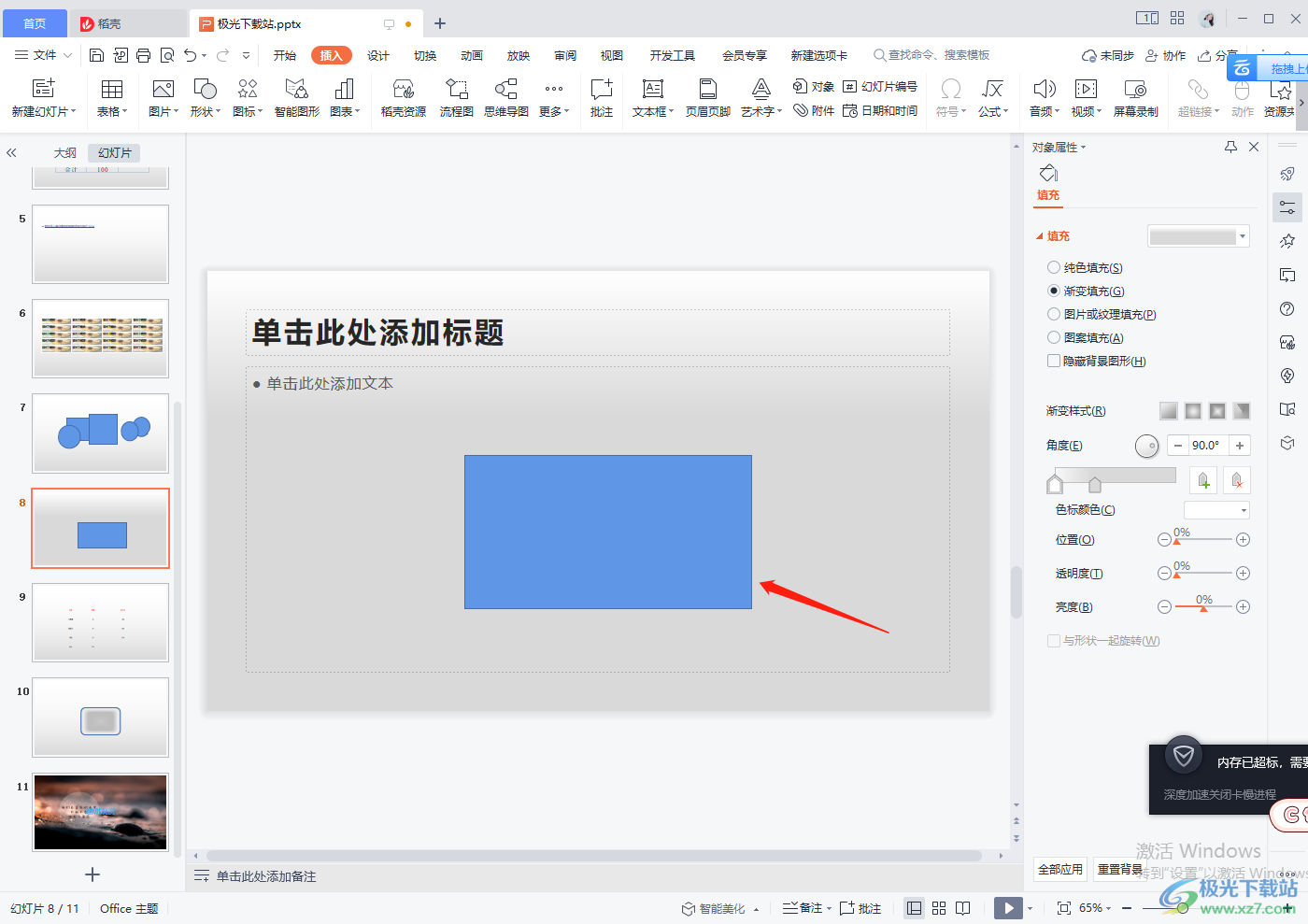Open the 65% zoom level dropdown
This screenshot has height=924, width=1308.
pos(1095,908)
